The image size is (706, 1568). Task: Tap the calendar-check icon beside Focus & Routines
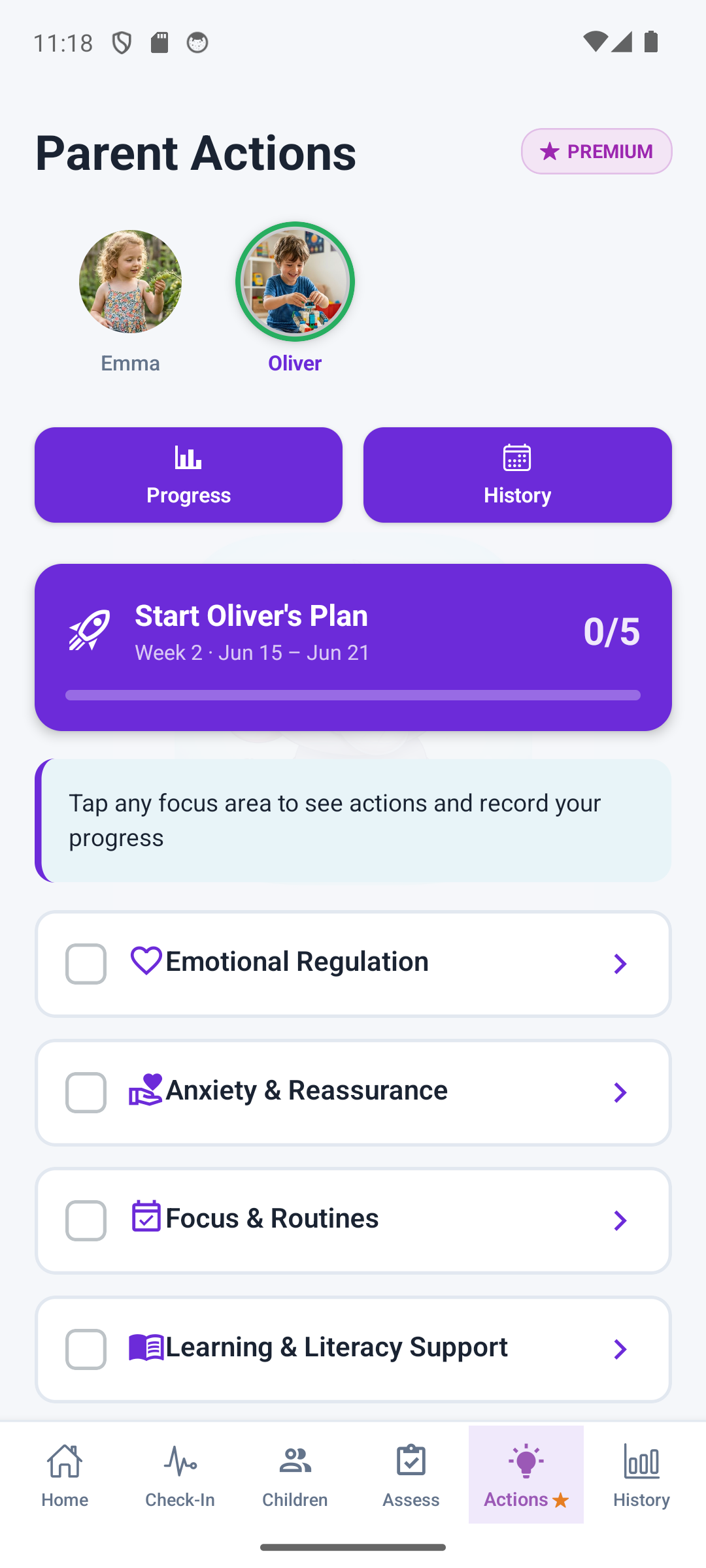pos(146,1216)
